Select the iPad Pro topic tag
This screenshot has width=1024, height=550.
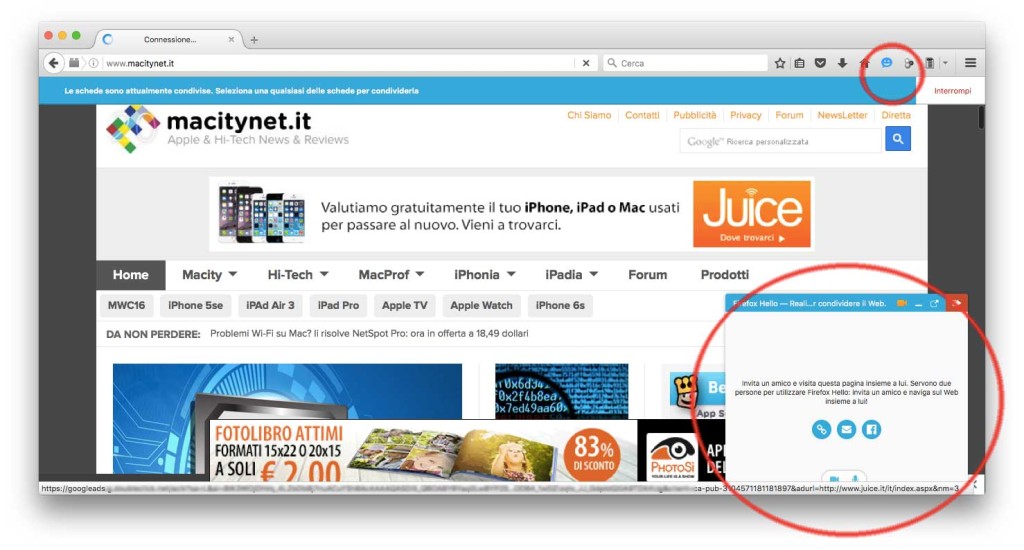(x=338, y=305)
